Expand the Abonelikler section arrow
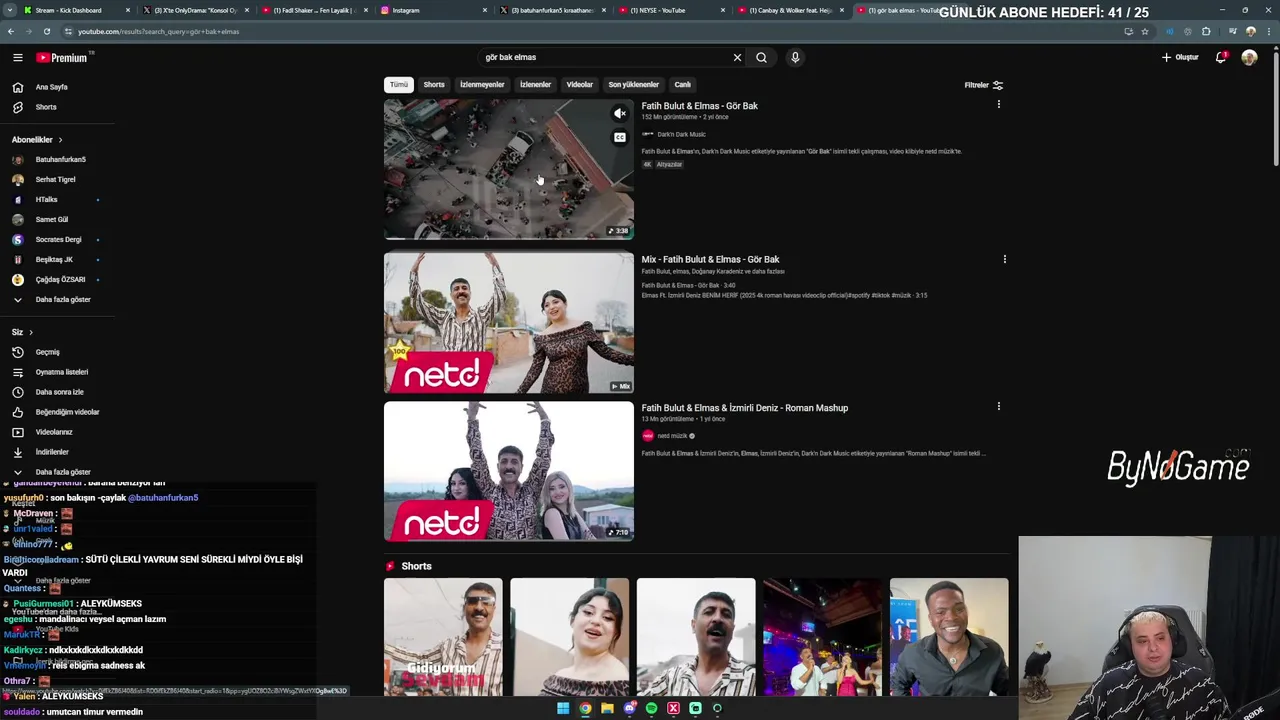1280x720 pixels. tap(60, 140)
